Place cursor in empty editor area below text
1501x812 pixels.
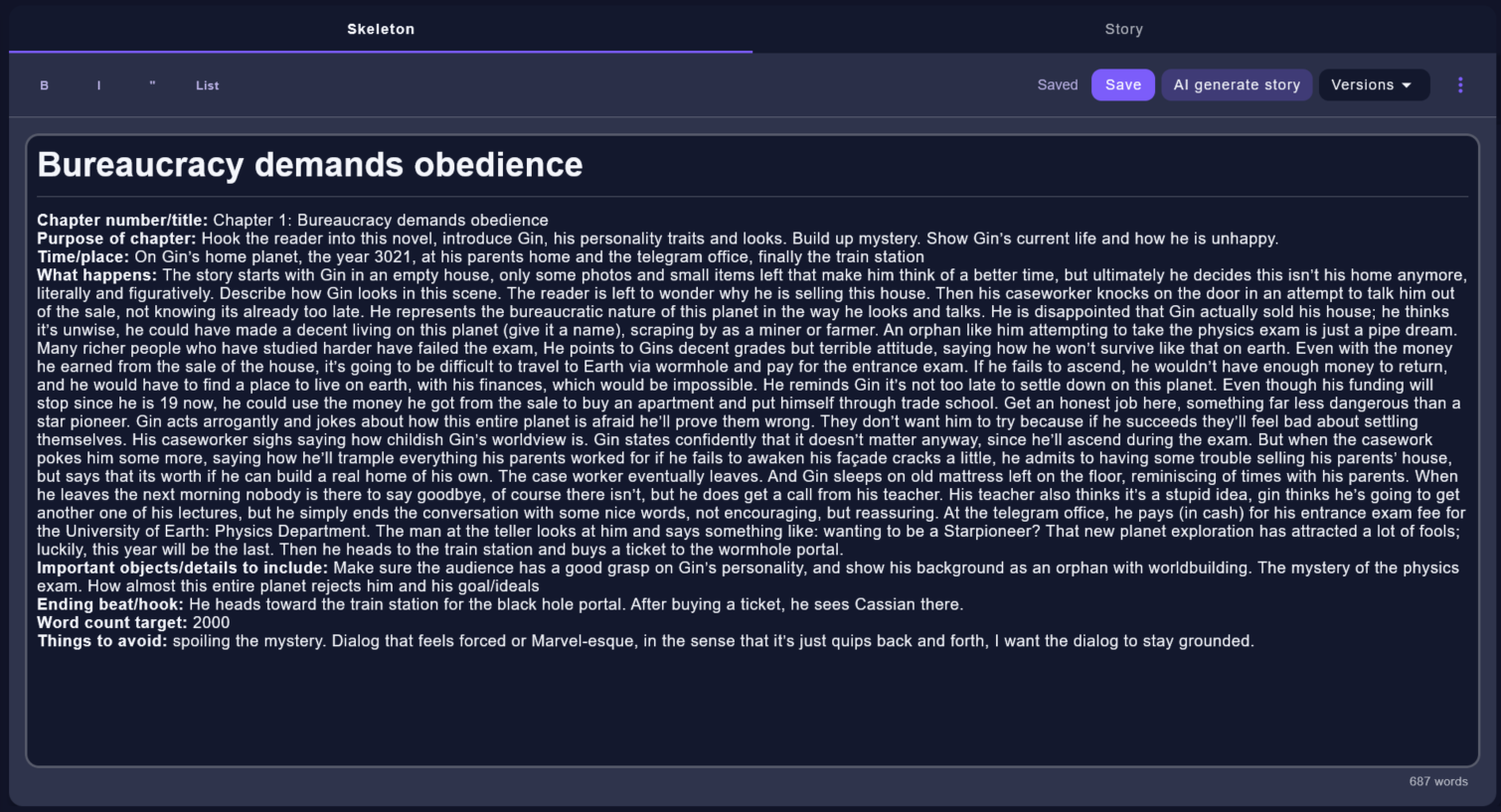pyautogui.click(x=751, y=707)
